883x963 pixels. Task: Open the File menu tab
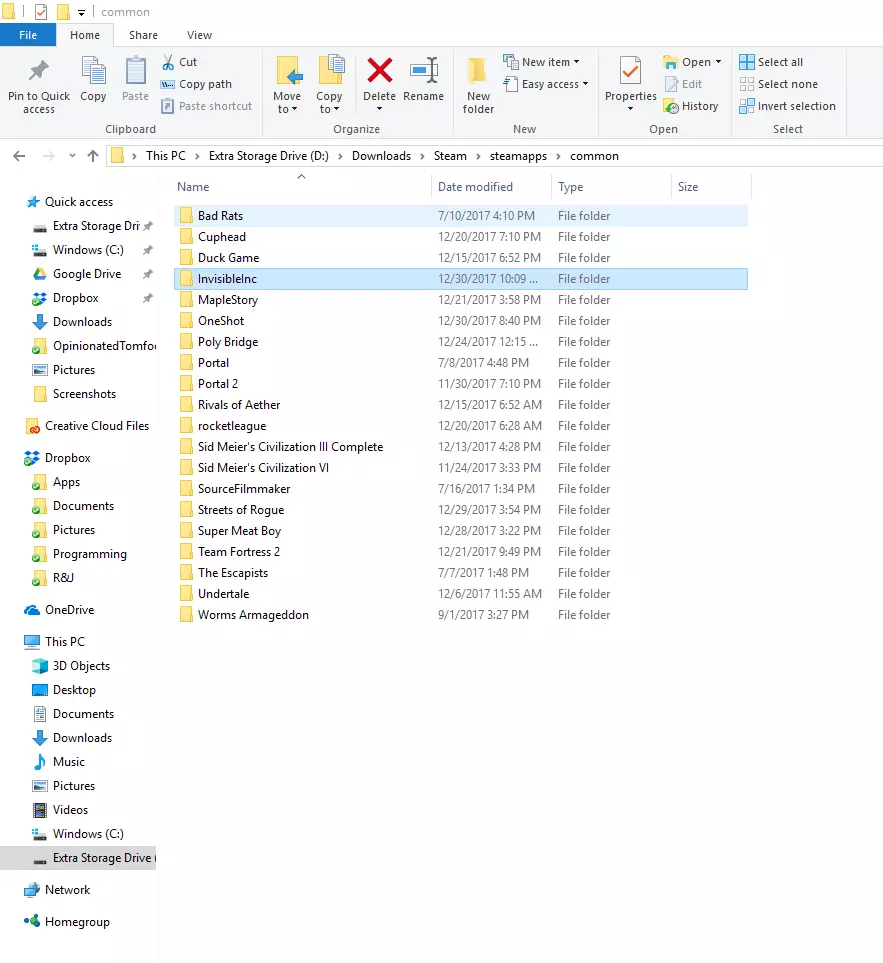(28, 35)
